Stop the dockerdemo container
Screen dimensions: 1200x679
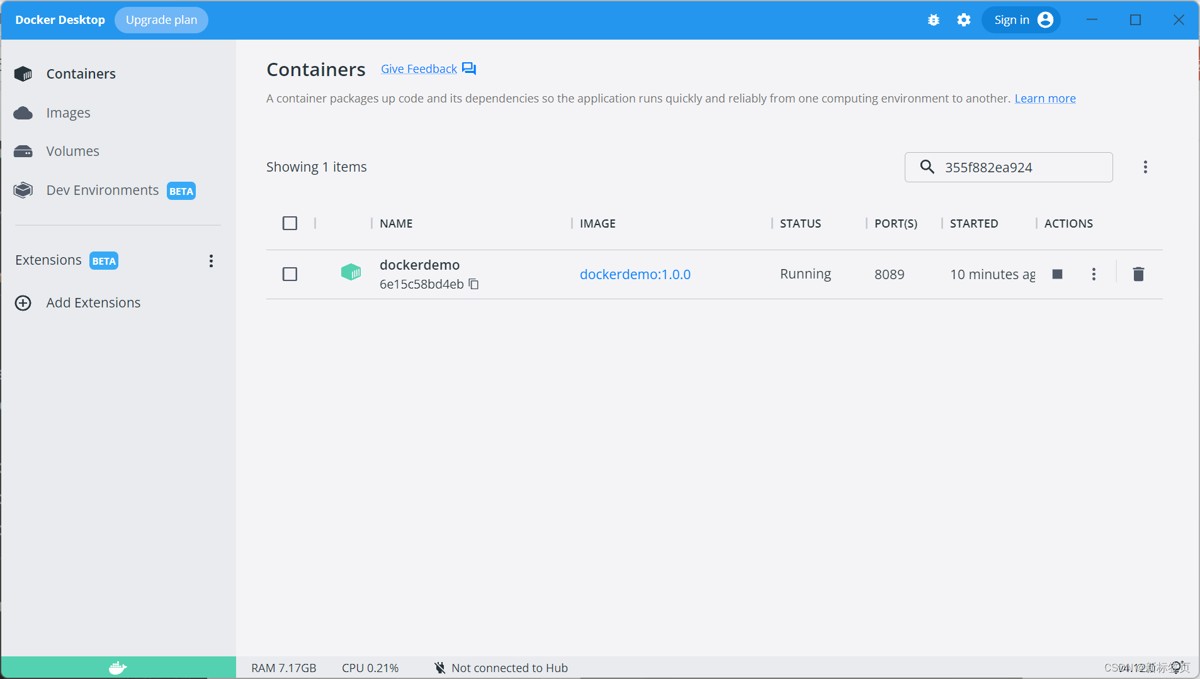tap(1057, 274)
